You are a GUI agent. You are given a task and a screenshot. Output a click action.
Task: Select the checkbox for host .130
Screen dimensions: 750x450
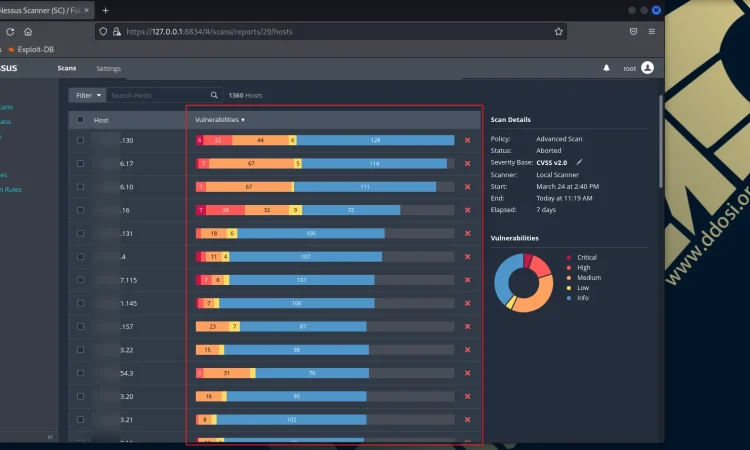pyautogui.click(x=80, y=140)
